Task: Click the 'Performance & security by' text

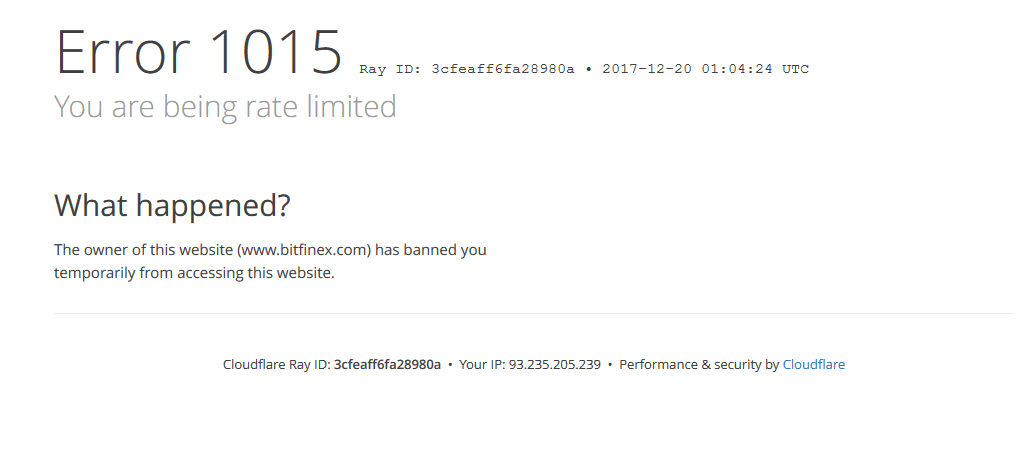Action: 699,365
